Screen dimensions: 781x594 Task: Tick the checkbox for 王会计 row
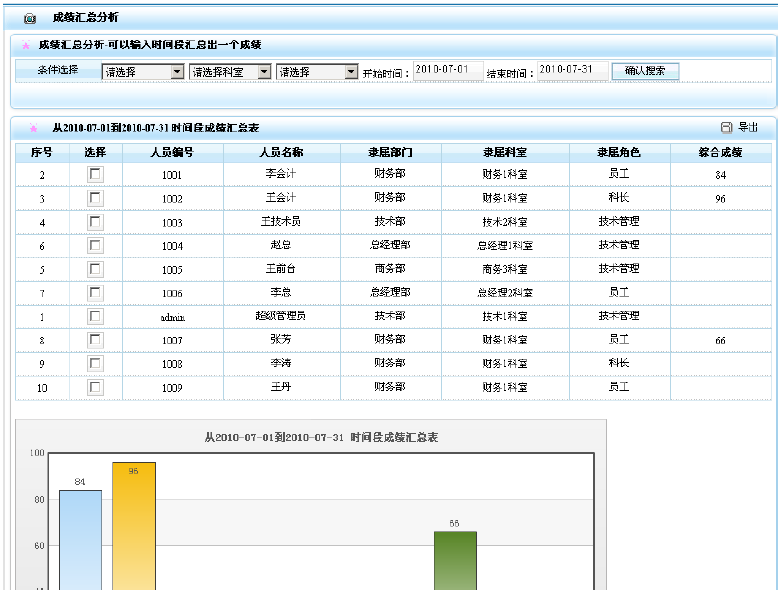[x=95, y=198]
